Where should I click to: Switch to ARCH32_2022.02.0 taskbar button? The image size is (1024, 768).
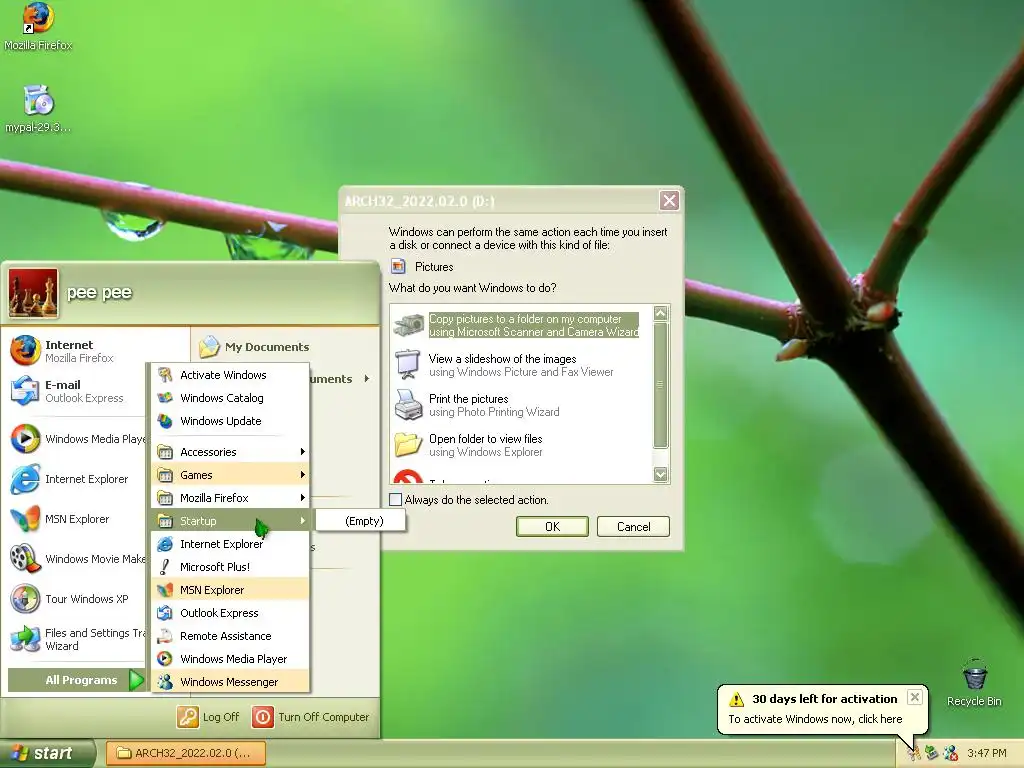coord(185,753)
